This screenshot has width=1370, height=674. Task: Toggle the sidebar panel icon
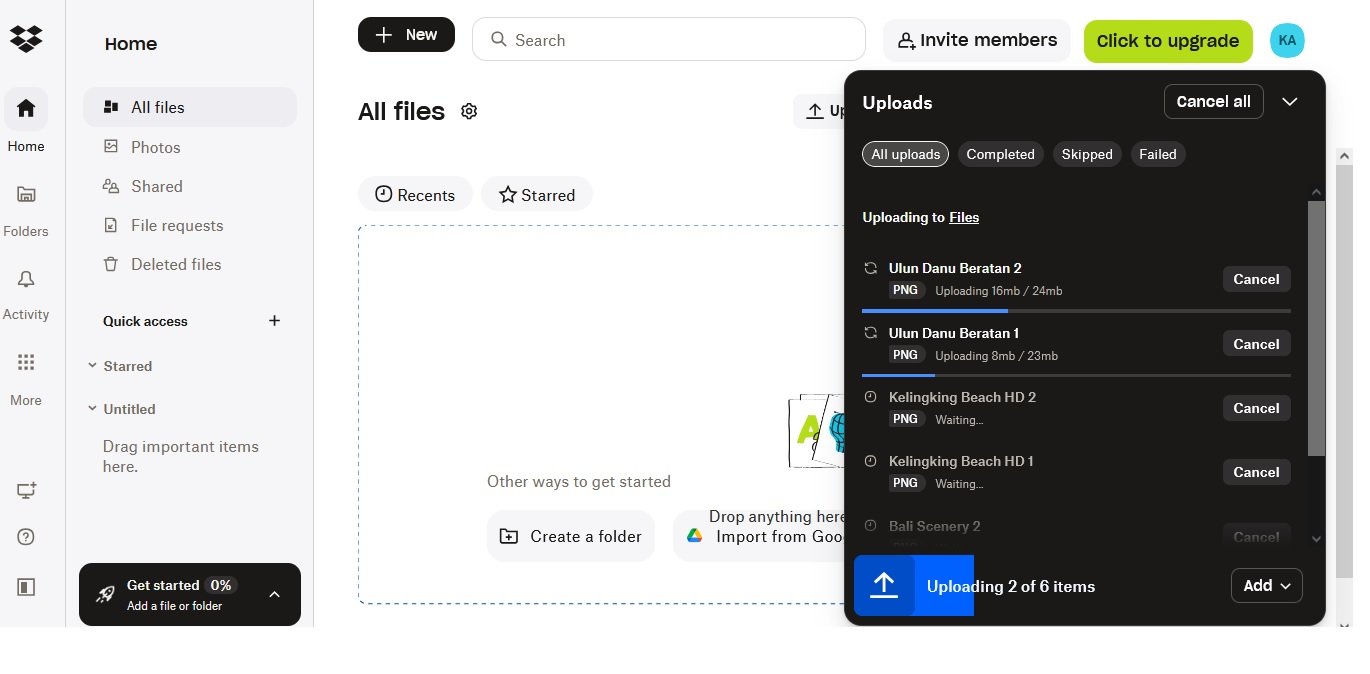point(26,587)
